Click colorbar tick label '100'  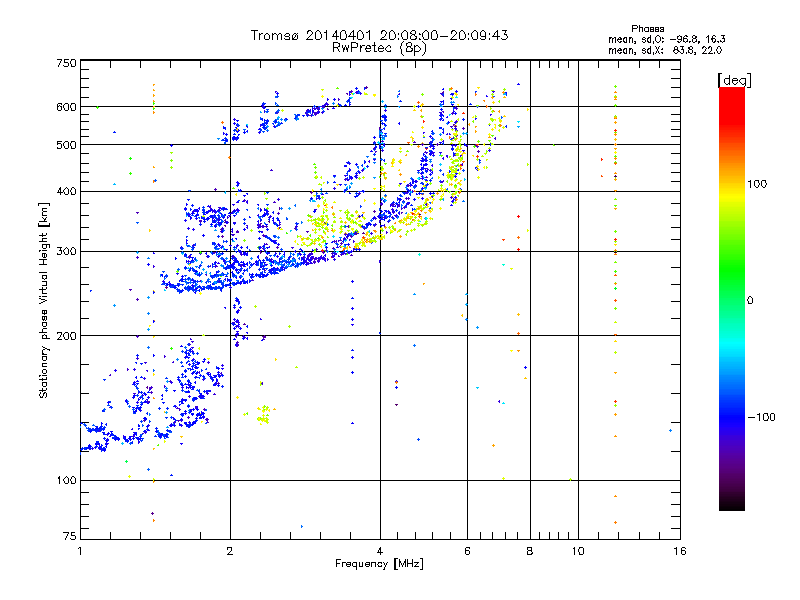pos(757,184)
